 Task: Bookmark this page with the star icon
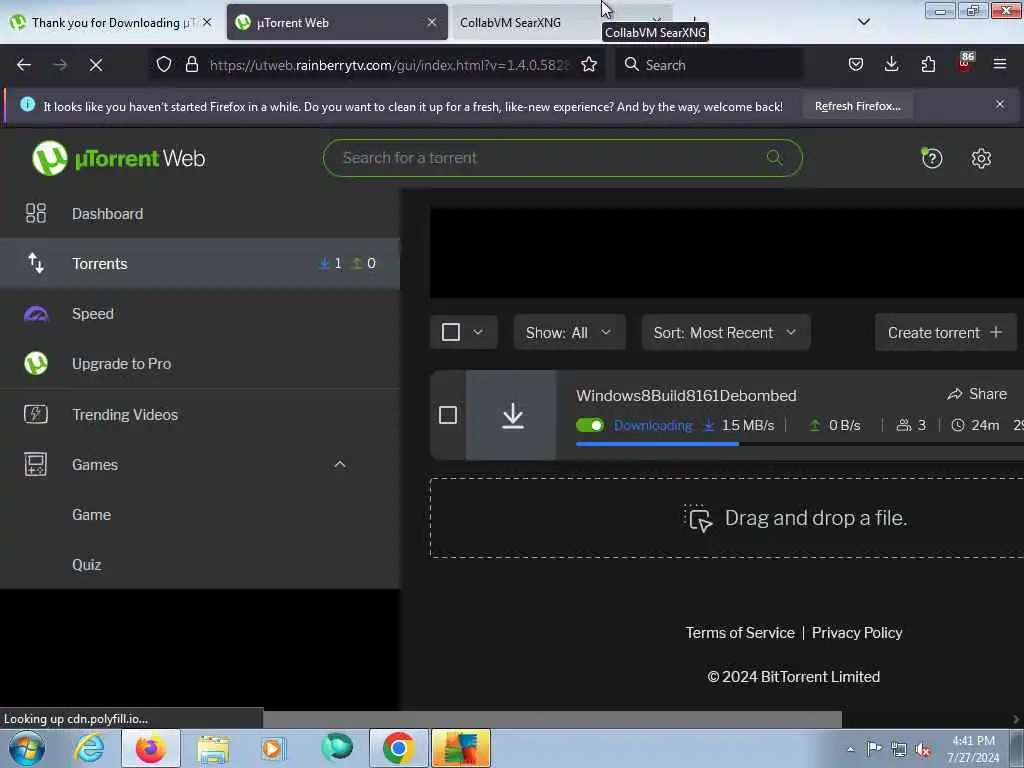[589, 65]
